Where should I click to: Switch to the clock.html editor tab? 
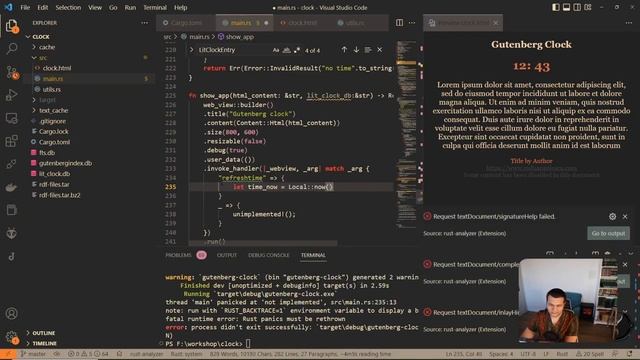302,23
